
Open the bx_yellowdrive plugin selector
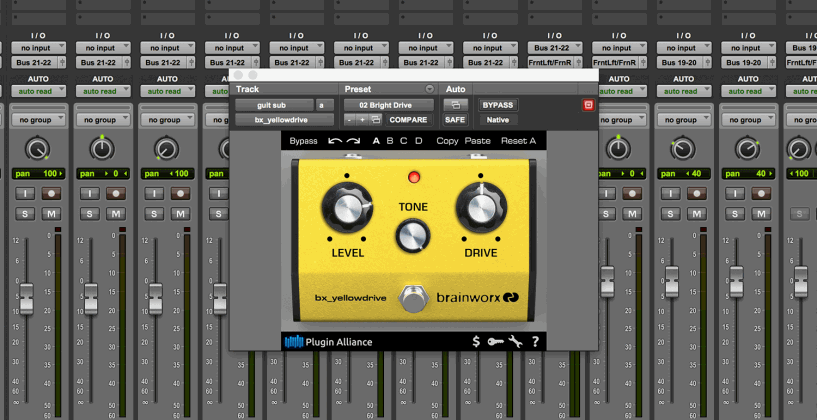284,120
